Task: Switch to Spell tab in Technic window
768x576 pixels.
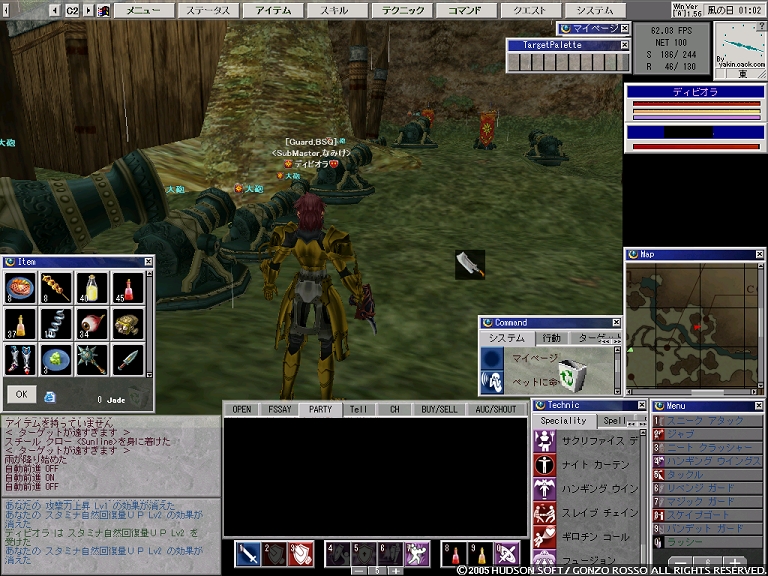Action: coord(614,421)
